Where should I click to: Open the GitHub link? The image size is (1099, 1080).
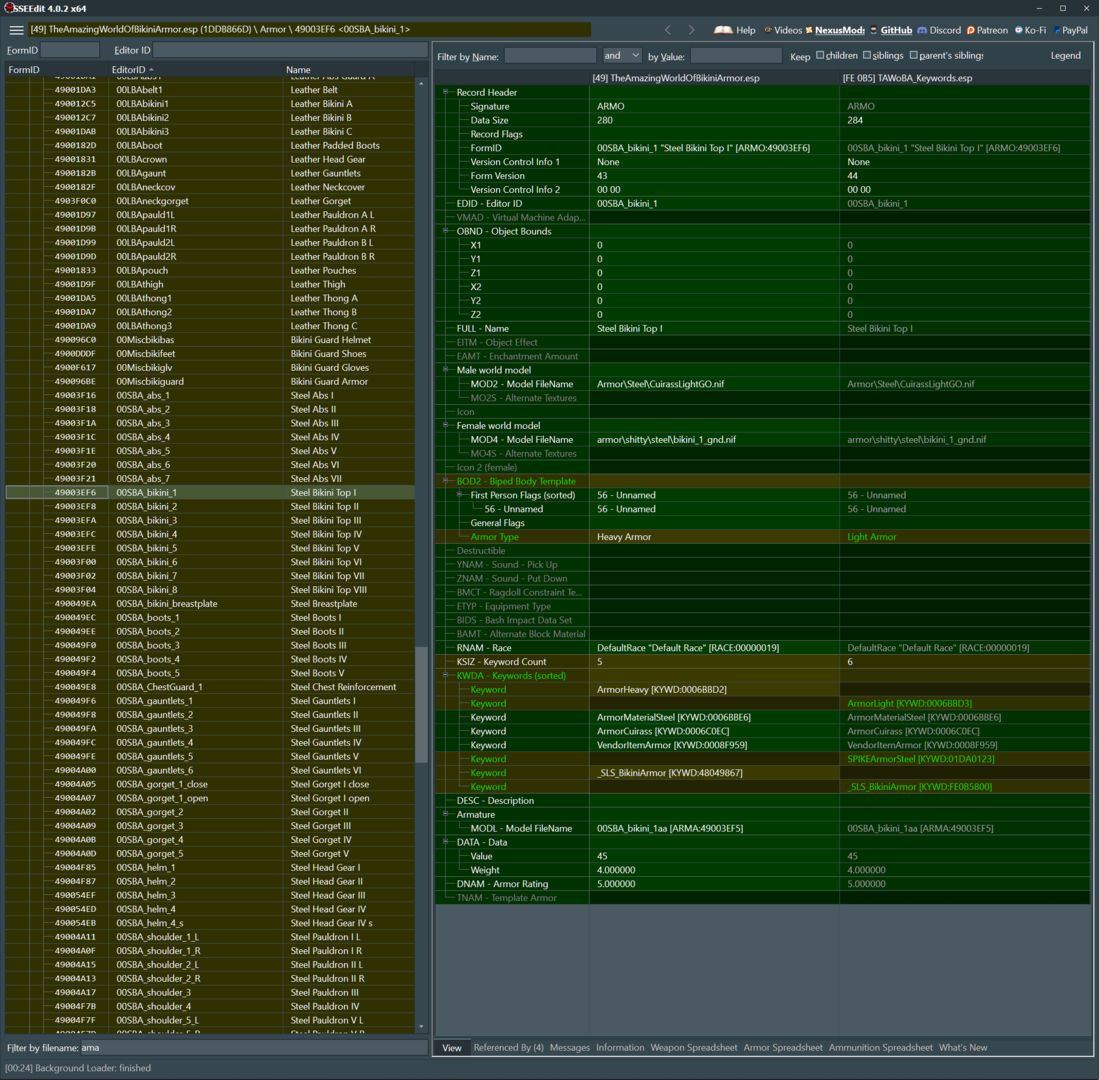click(x=896, y=30)
